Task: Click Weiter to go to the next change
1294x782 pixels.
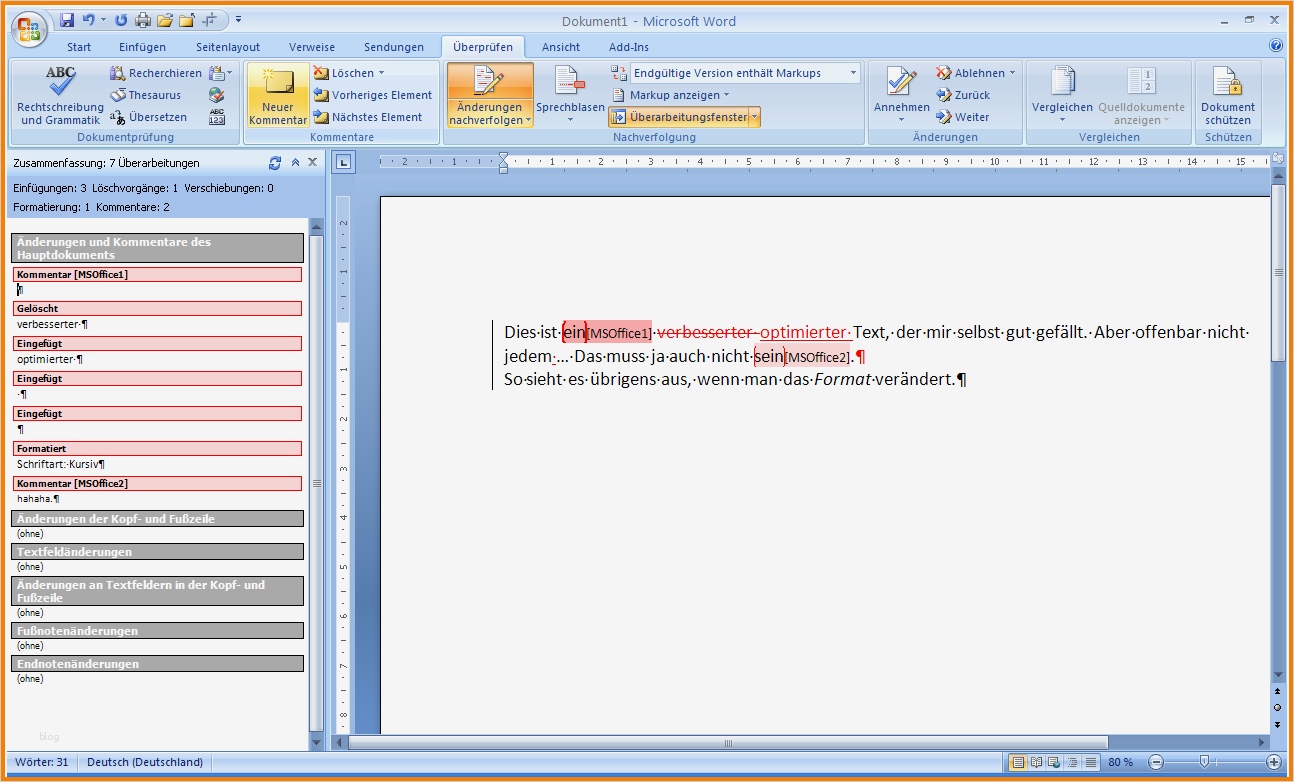Action: 963,117
